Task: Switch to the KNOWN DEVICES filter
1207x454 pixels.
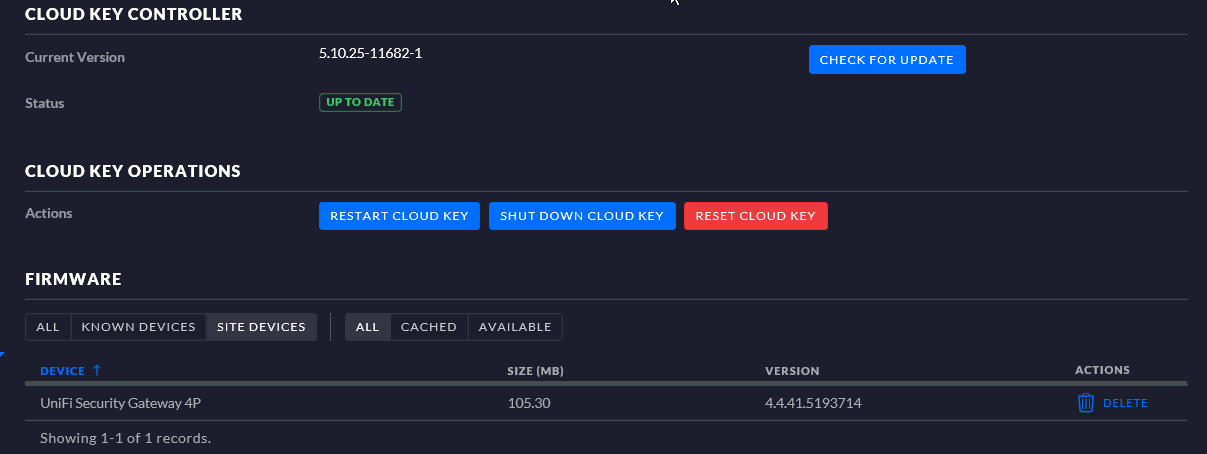Action: [138, 327]
